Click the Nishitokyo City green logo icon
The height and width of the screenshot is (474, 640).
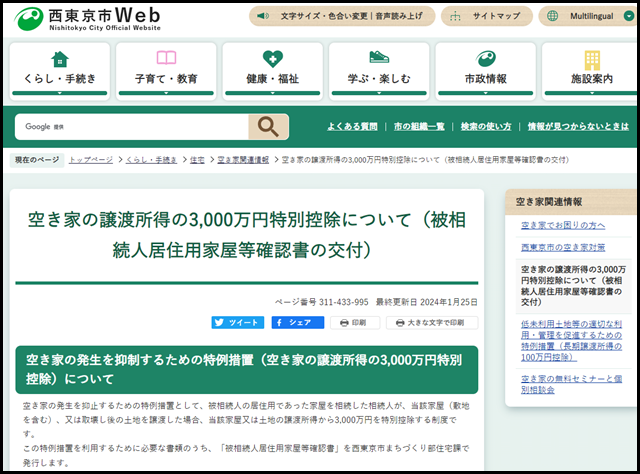coord(29,18)
